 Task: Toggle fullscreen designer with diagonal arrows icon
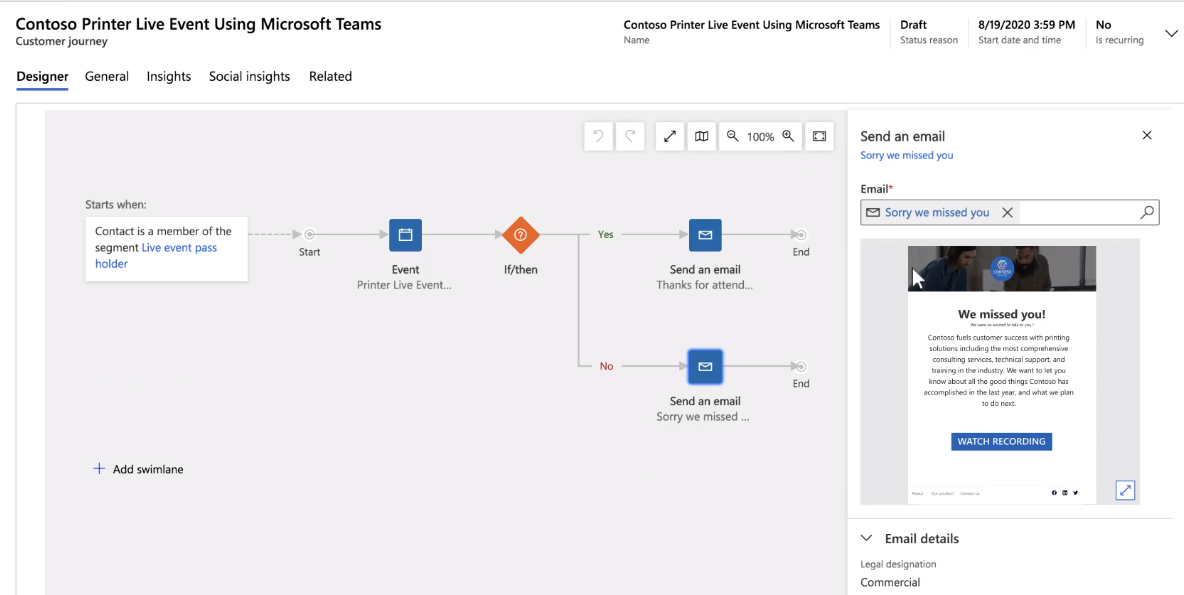(669, 137)
